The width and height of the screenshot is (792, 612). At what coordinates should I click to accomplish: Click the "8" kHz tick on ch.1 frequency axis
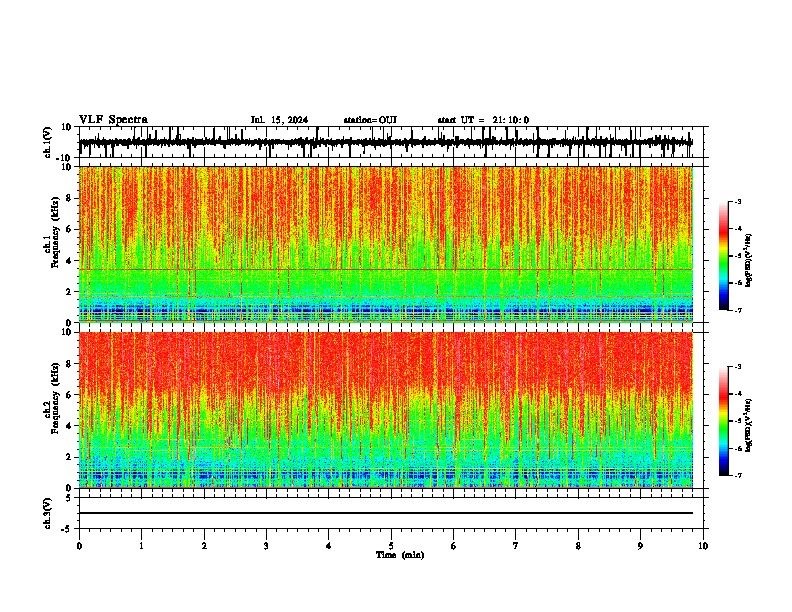70,198
